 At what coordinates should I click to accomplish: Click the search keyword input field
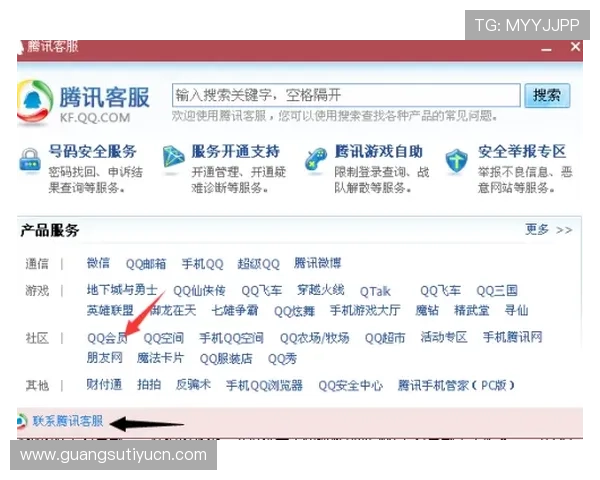346,95
